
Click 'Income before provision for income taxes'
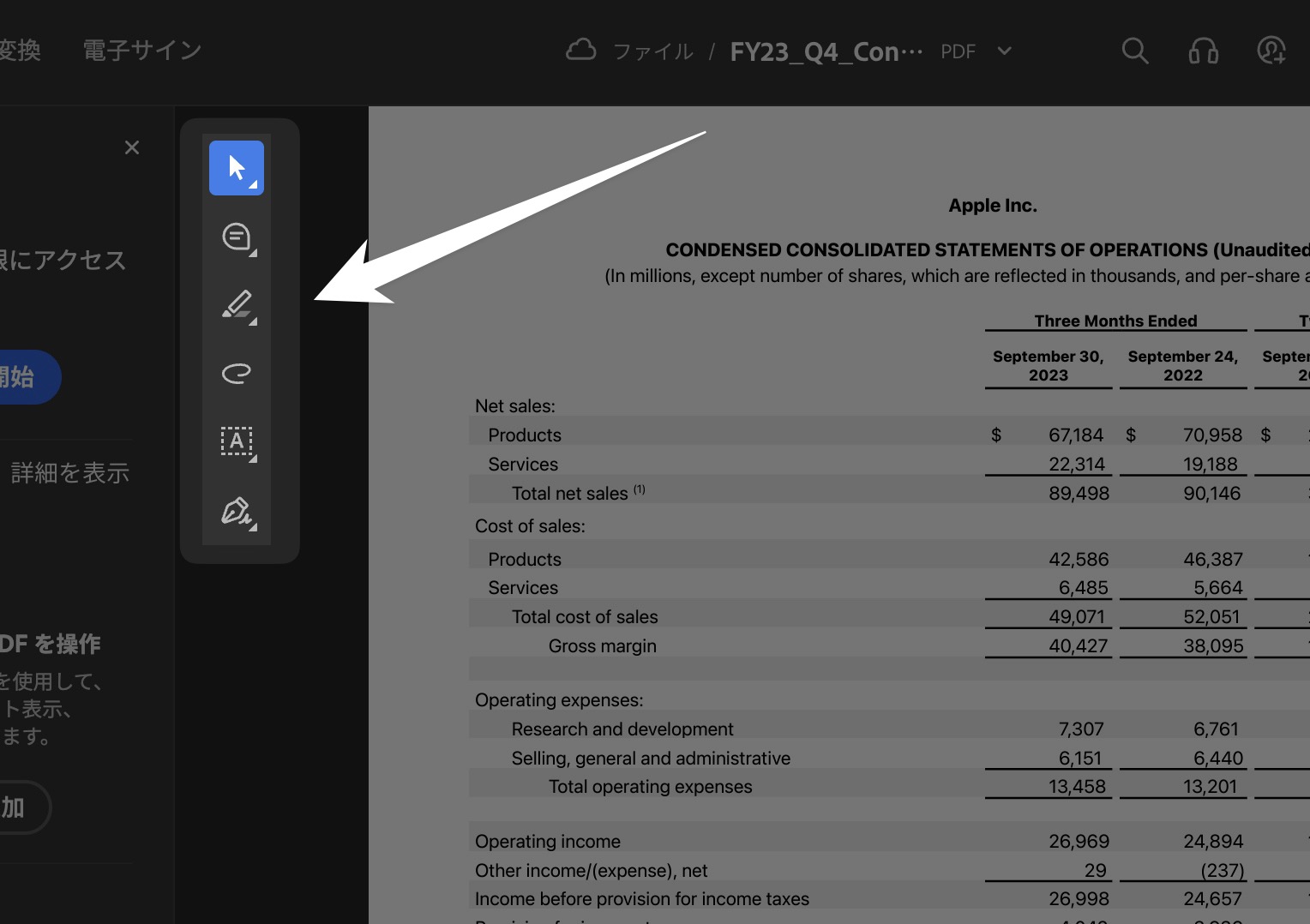(641, 899)
